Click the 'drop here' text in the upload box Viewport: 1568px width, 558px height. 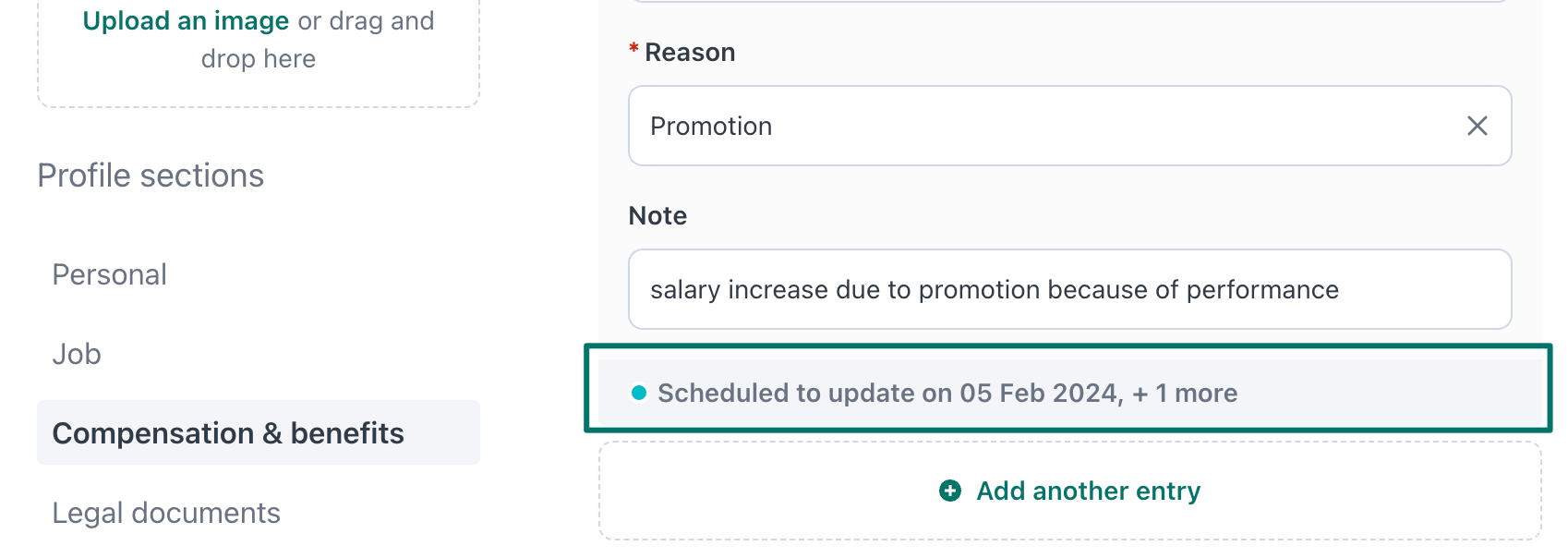click(259, 59)
